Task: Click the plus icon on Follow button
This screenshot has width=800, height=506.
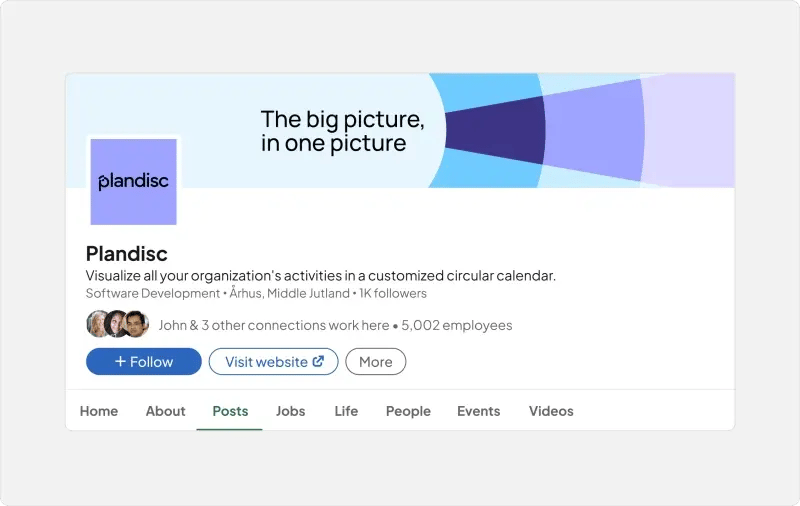Action: (120, 362)
